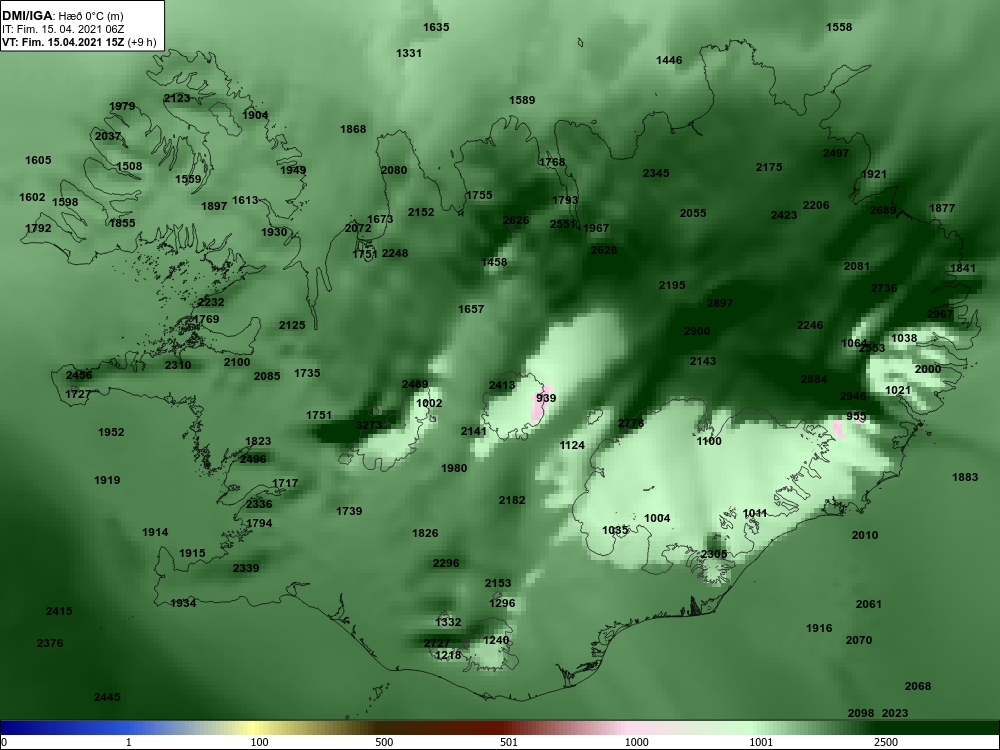The width and height of the screenshot is (1000, 750).
Task: Click the map value 955
Action: coord(856,416)
